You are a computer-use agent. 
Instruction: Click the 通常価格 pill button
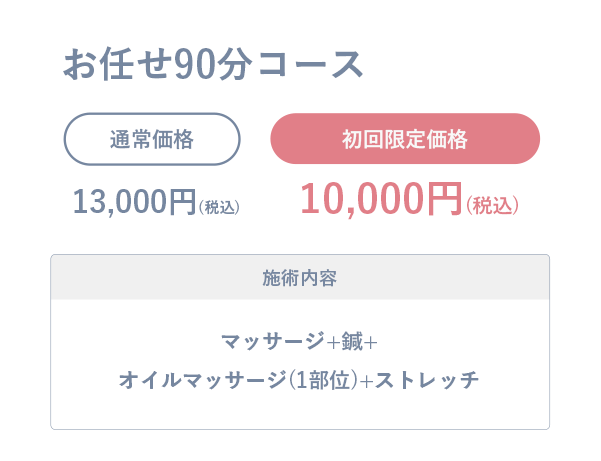(152, 139)
